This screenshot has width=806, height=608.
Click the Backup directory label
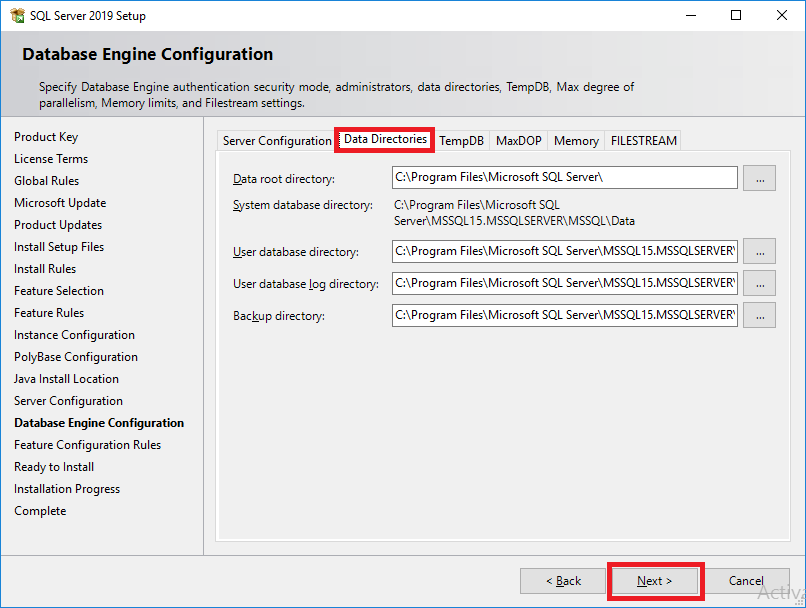click(279, 316)
